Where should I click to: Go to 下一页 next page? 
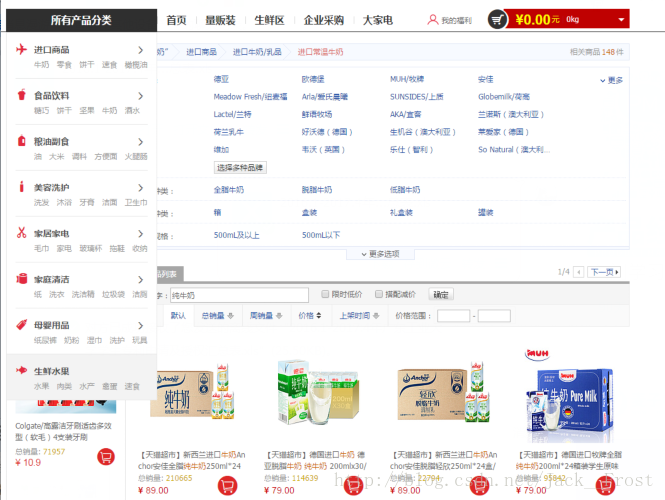[604, 272]
